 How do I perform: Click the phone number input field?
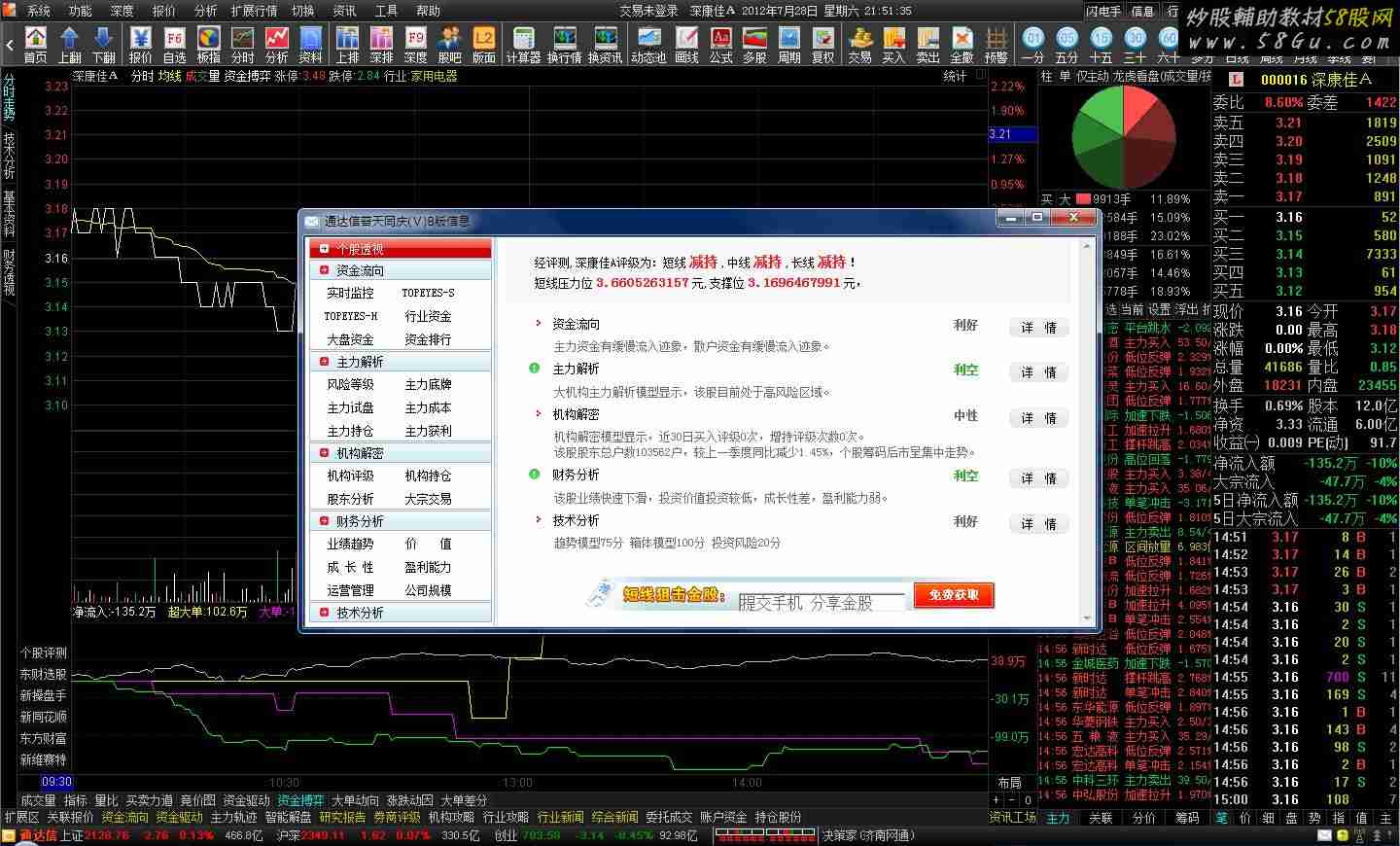(x=822, y=602)
